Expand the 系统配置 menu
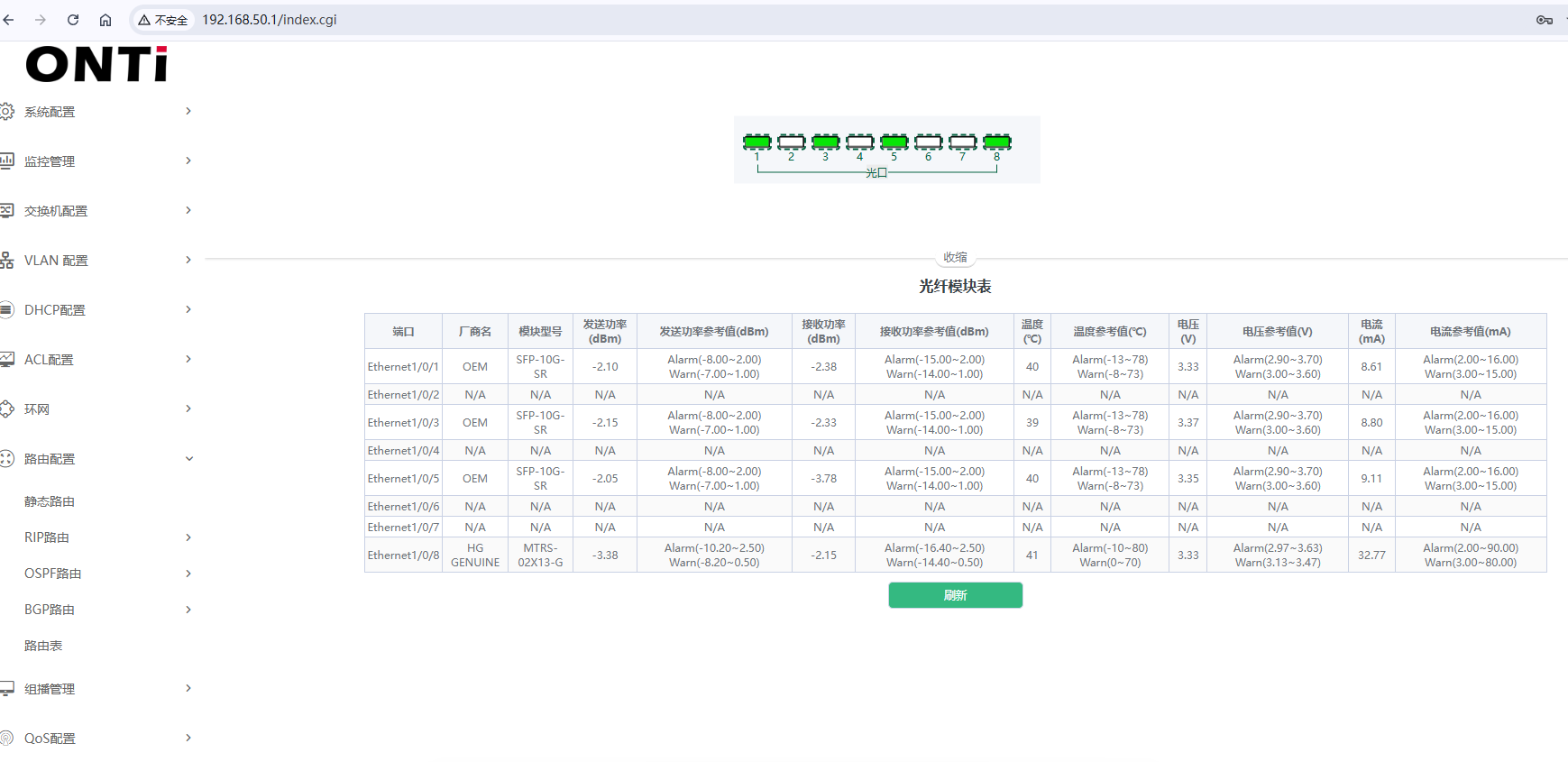The height and width of the screenshot is (762, 1568). click(50, 112)
